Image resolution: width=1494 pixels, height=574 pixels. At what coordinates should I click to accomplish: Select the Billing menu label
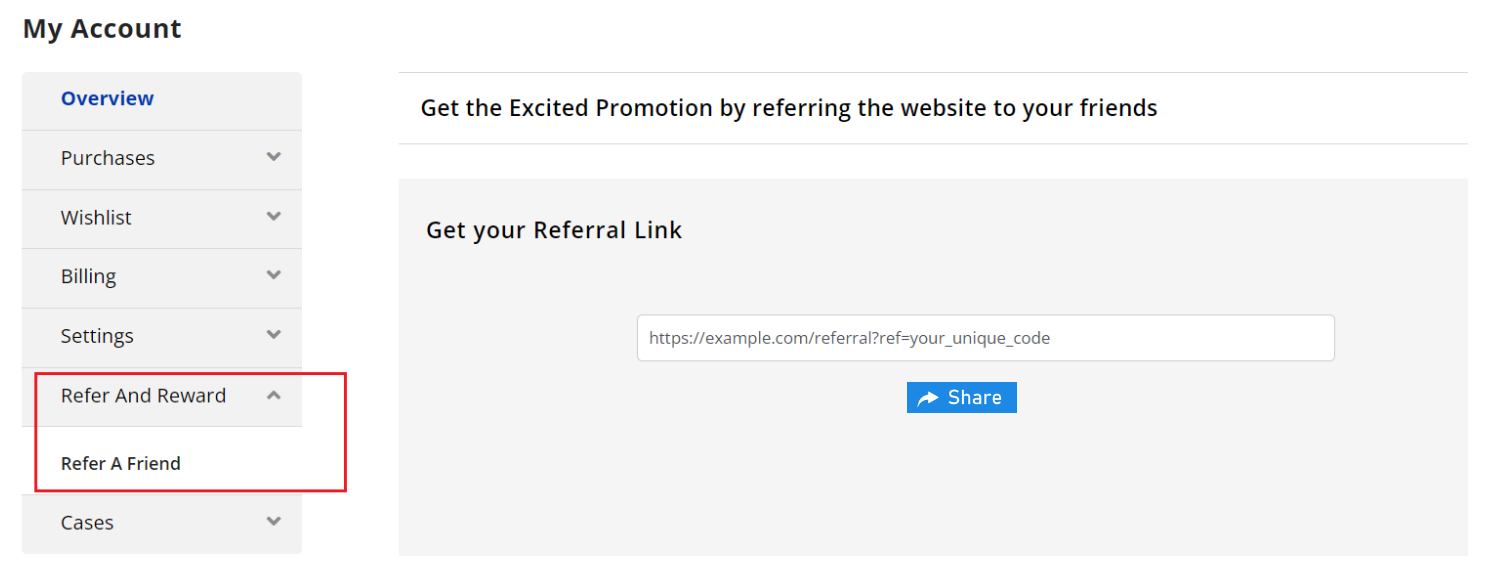pos(88,276)
